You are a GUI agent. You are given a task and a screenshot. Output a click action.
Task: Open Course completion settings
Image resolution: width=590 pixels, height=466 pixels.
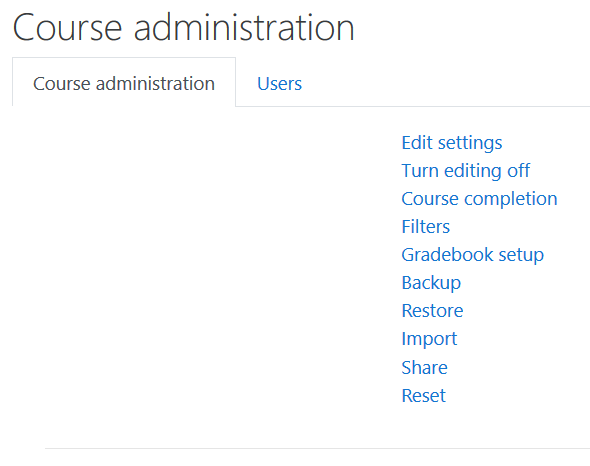coord(479,199)
